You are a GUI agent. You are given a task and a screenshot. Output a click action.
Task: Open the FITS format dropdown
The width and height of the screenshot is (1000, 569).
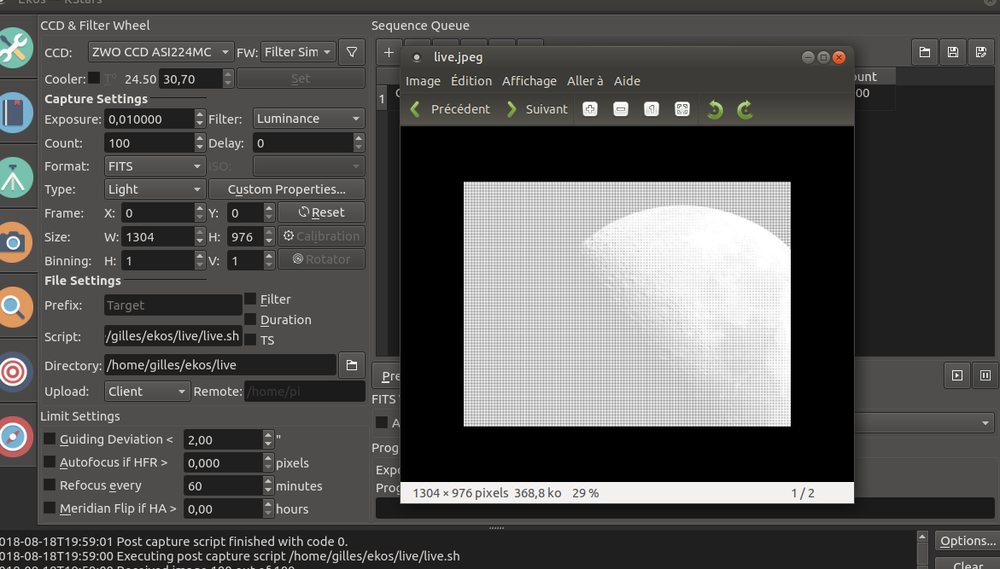click(x=154, y=166)
